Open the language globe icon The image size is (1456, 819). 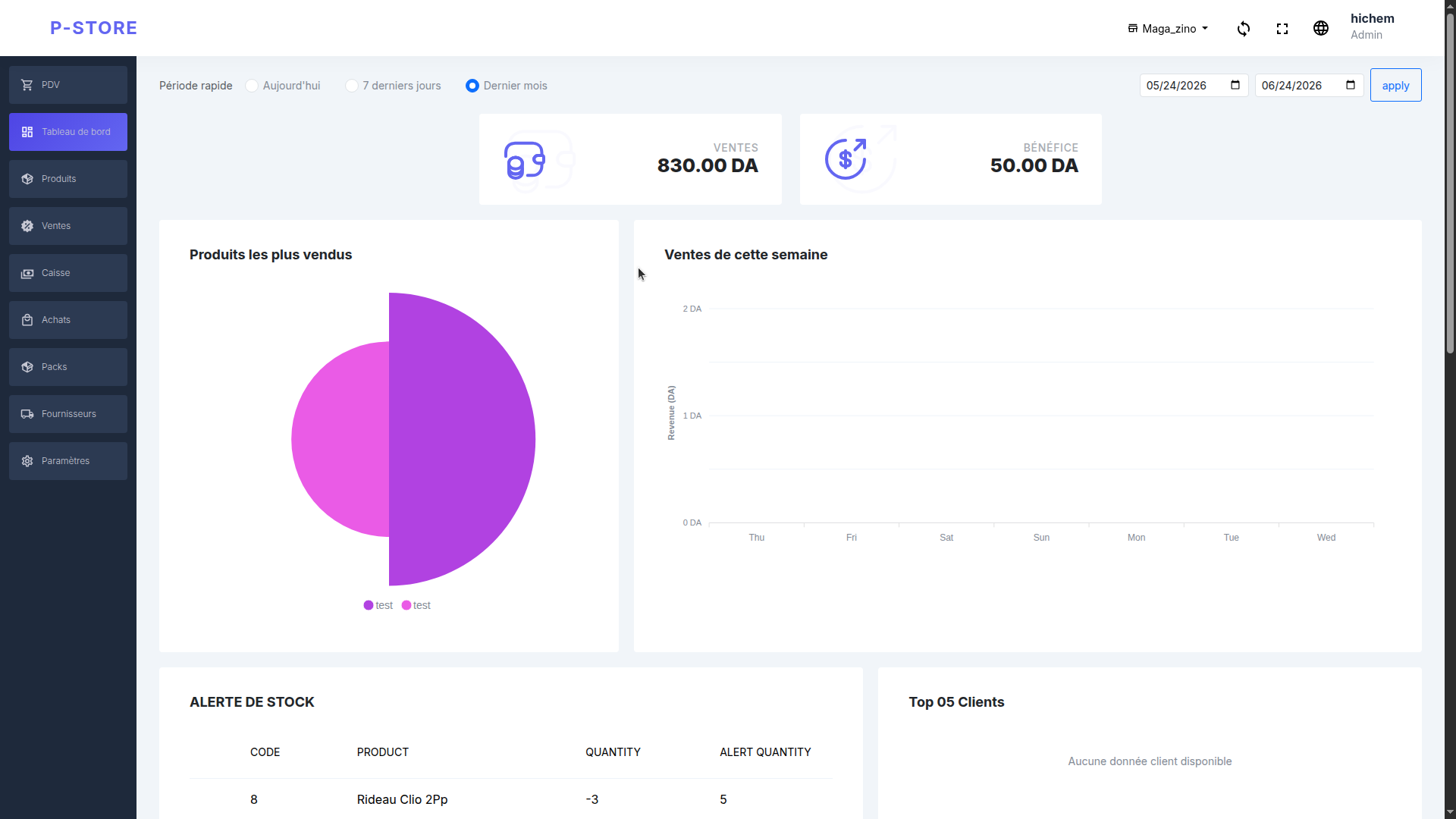pyautogui.click(x=1321, y=28)
